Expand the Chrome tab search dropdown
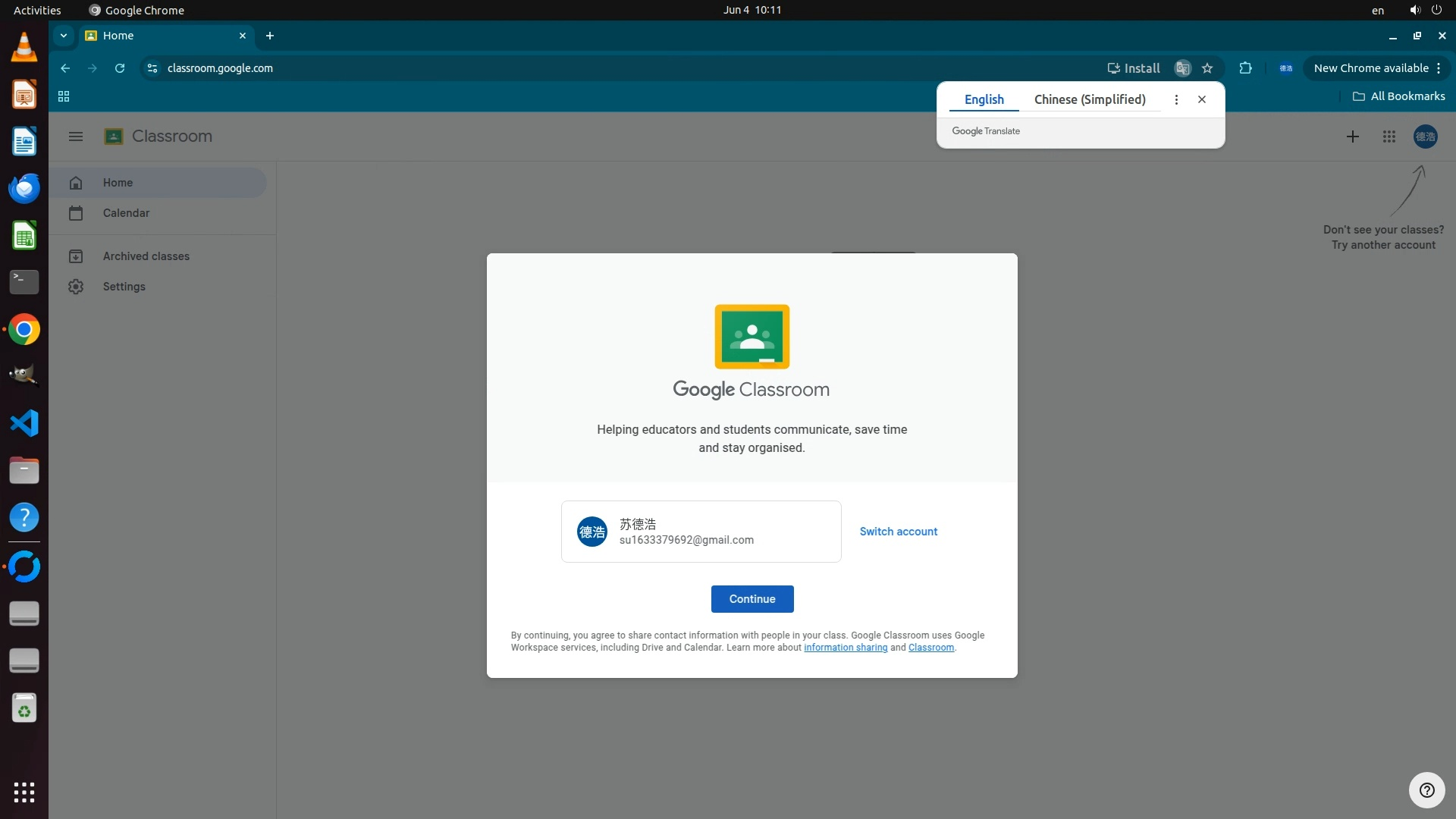This screenshot has width=1456, height=819. pos(64,36)
